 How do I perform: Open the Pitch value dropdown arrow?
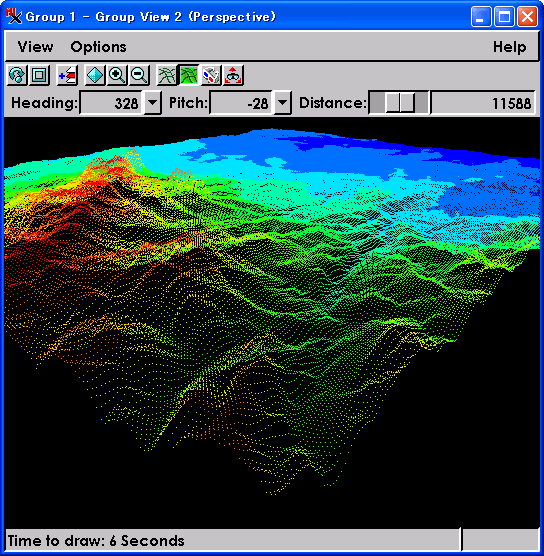tap(283, 103)
